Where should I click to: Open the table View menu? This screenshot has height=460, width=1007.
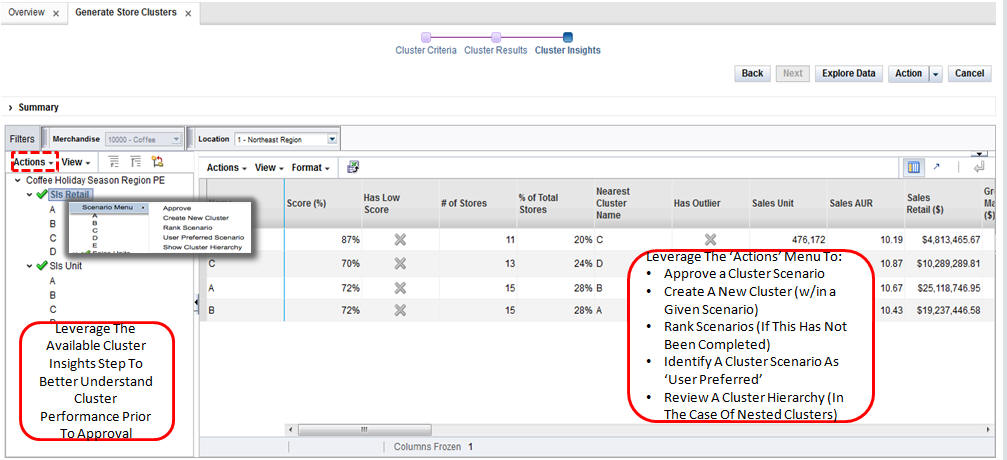(270, 168)
